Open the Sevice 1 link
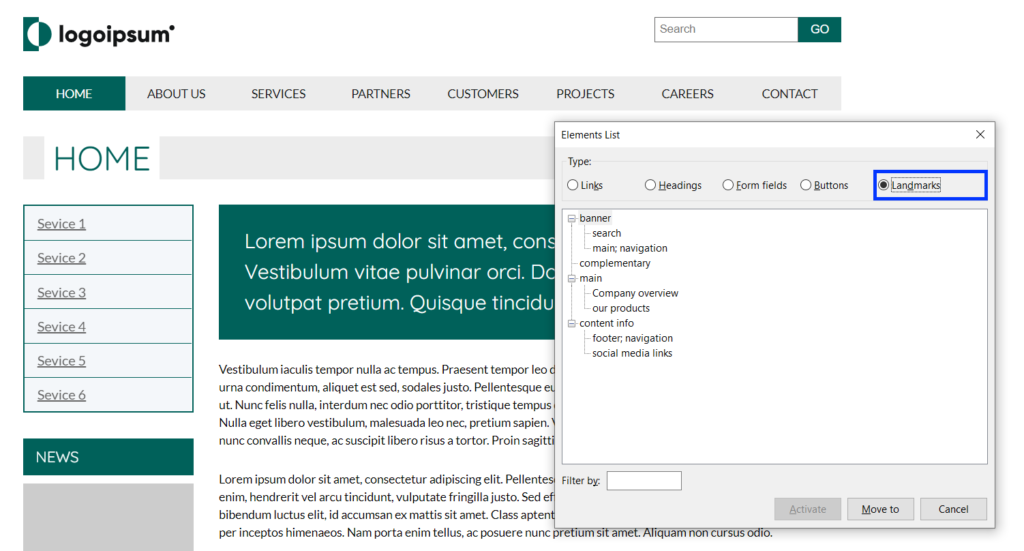Image resolution: width=1024 pixels, height=551 pixels. (x=61, y=224)
